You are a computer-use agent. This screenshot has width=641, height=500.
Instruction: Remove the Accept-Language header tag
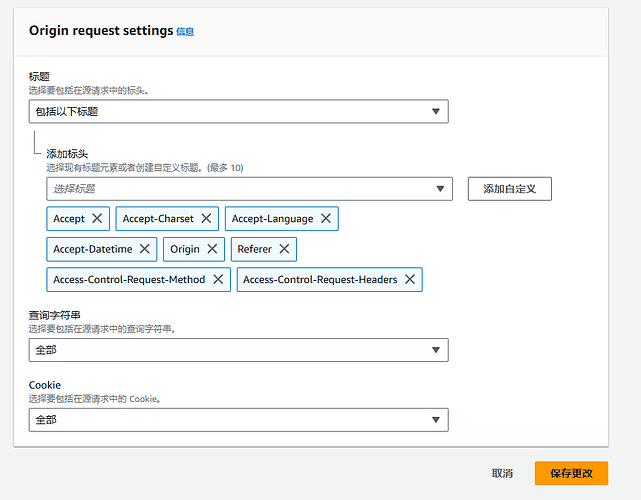pos(326,218)
